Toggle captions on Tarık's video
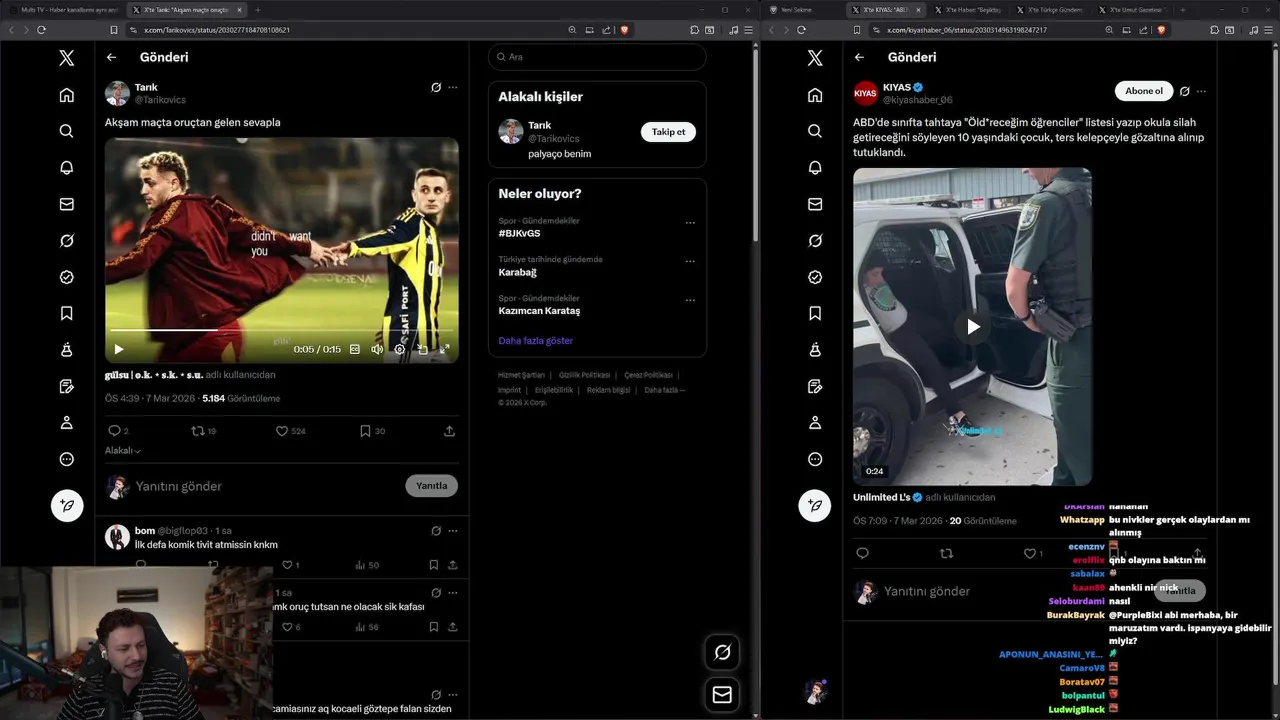The image size is (1280, 720). (x=355, y=349)
